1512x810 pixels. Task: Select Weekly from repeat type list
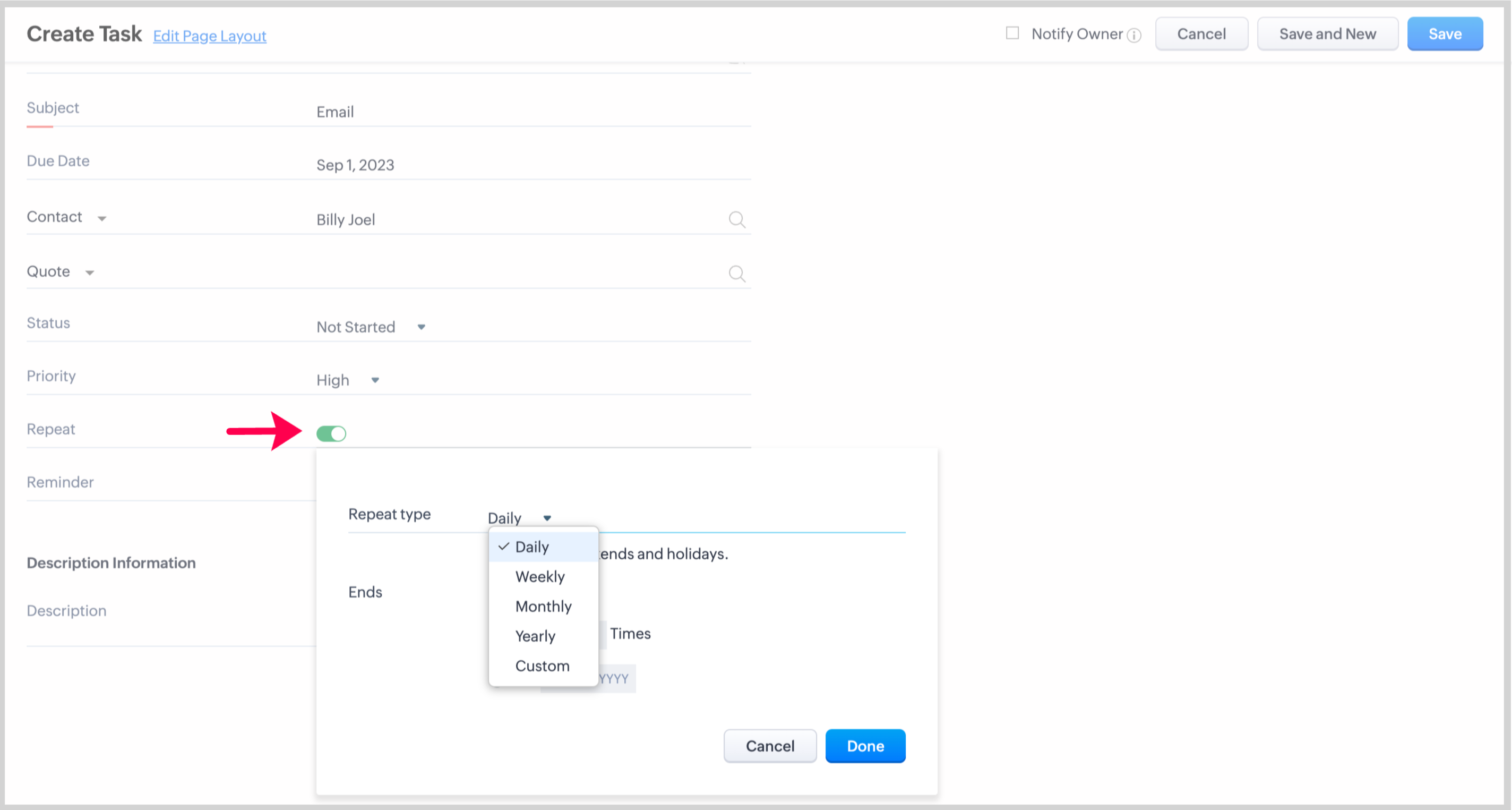click(539, 577)
